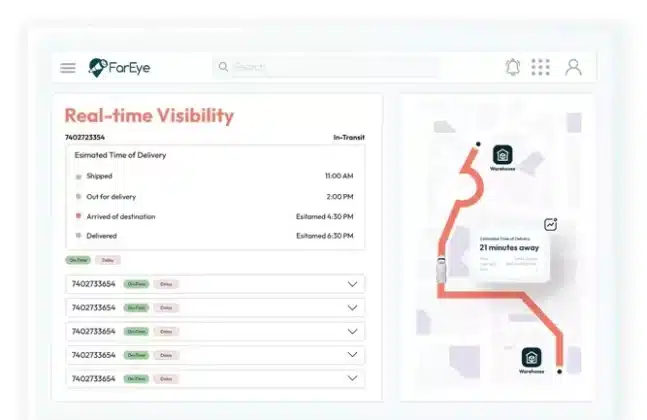
Task: Select the upper Warehouse marker on map
Action: coord(502,155)
